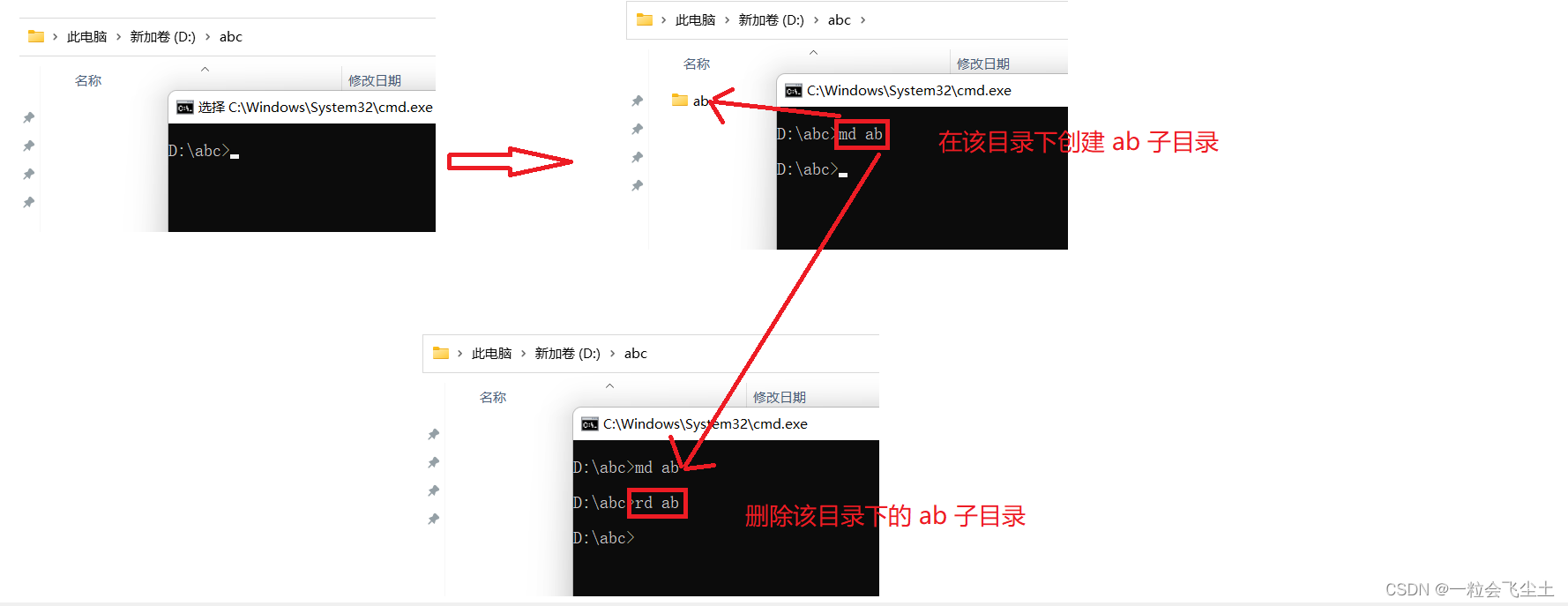The height and width of the screenshot is (606, 1568).
Task: Expand chevron after '新加卷 (D:)' in top-left window
Action: (207, 37)
